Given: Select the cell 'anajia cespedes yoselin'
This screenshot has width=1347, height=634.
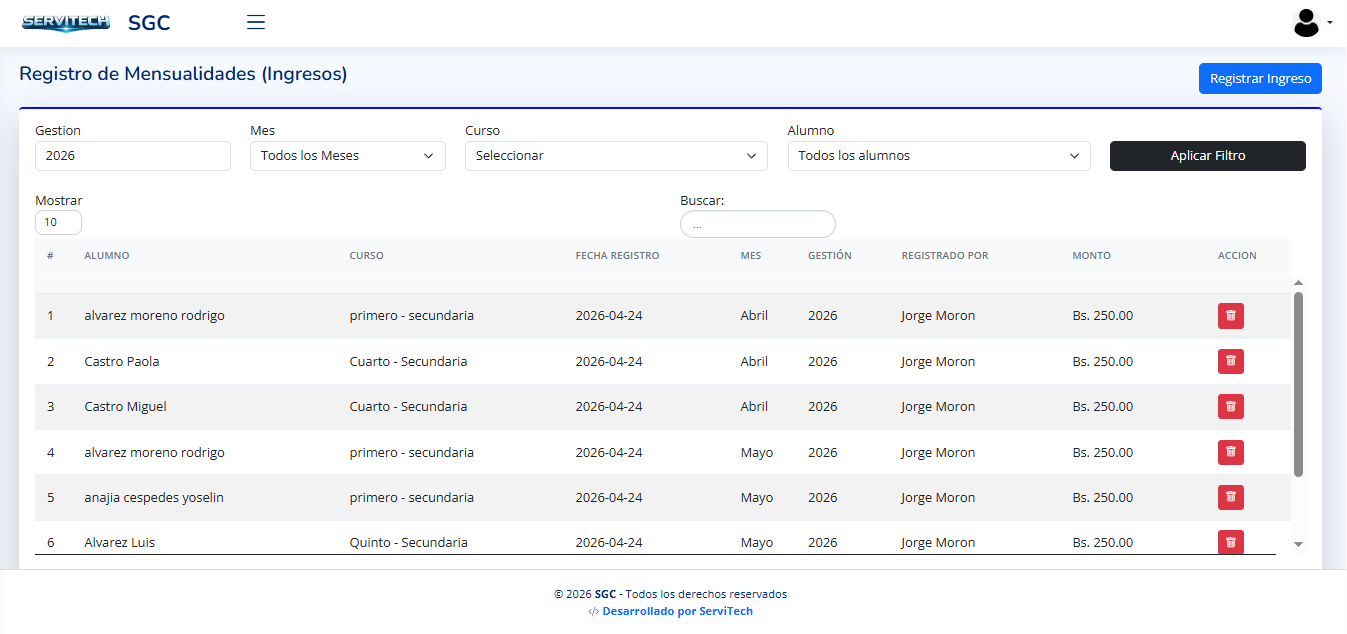Looking at the screenshot, I should click(154, 498).
